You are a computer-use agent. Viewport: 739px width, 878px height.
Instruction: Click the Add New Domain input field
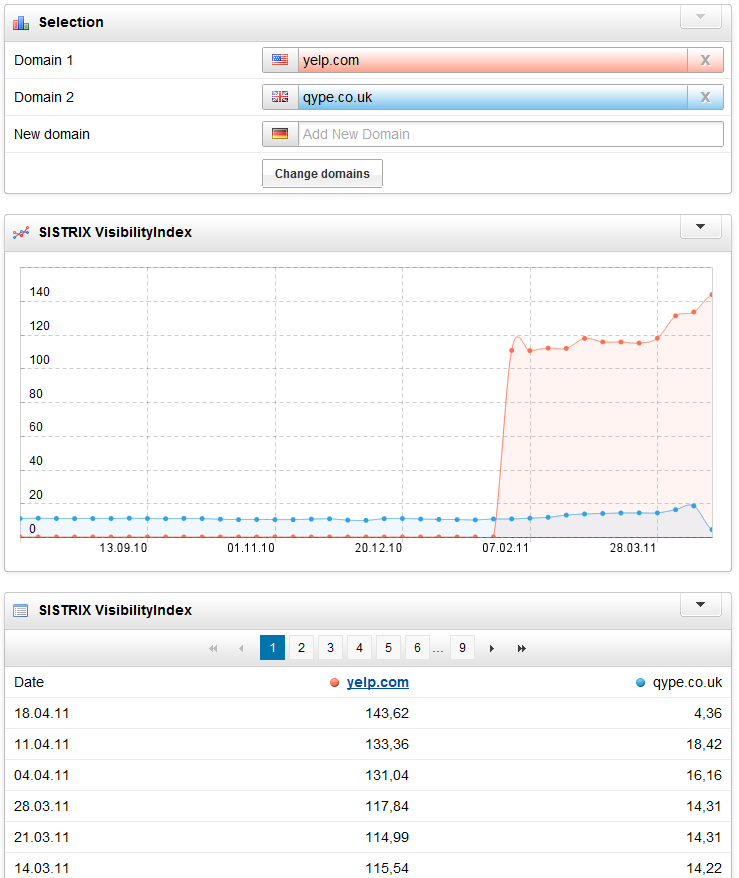[510, 134]
